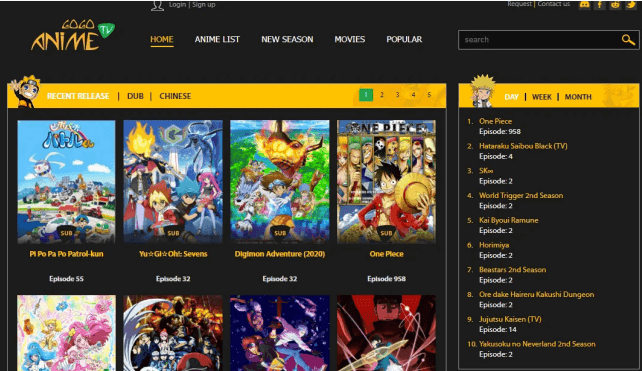The image size is (642, 371).
Task: Go to page 1 of recent releases
Action: (x=366, y=95)
